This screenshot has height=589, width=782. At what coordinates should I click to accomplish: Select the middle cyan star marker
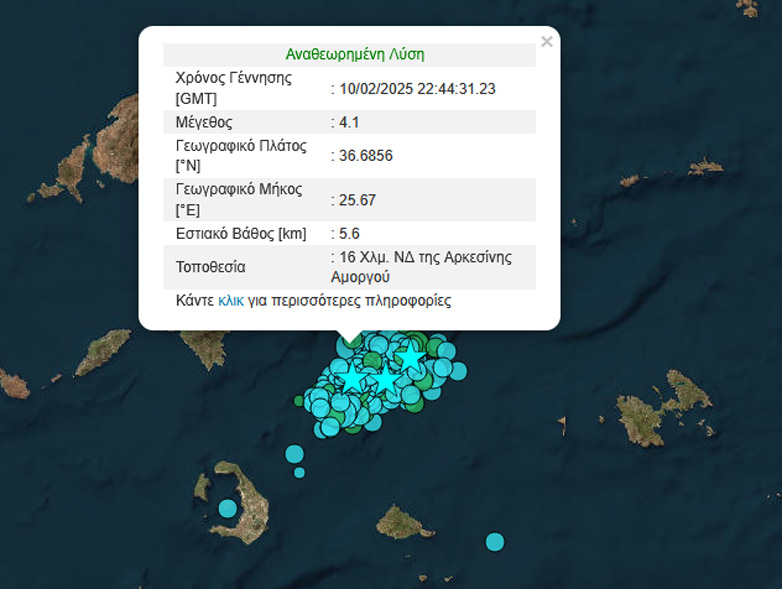[386, 380]
